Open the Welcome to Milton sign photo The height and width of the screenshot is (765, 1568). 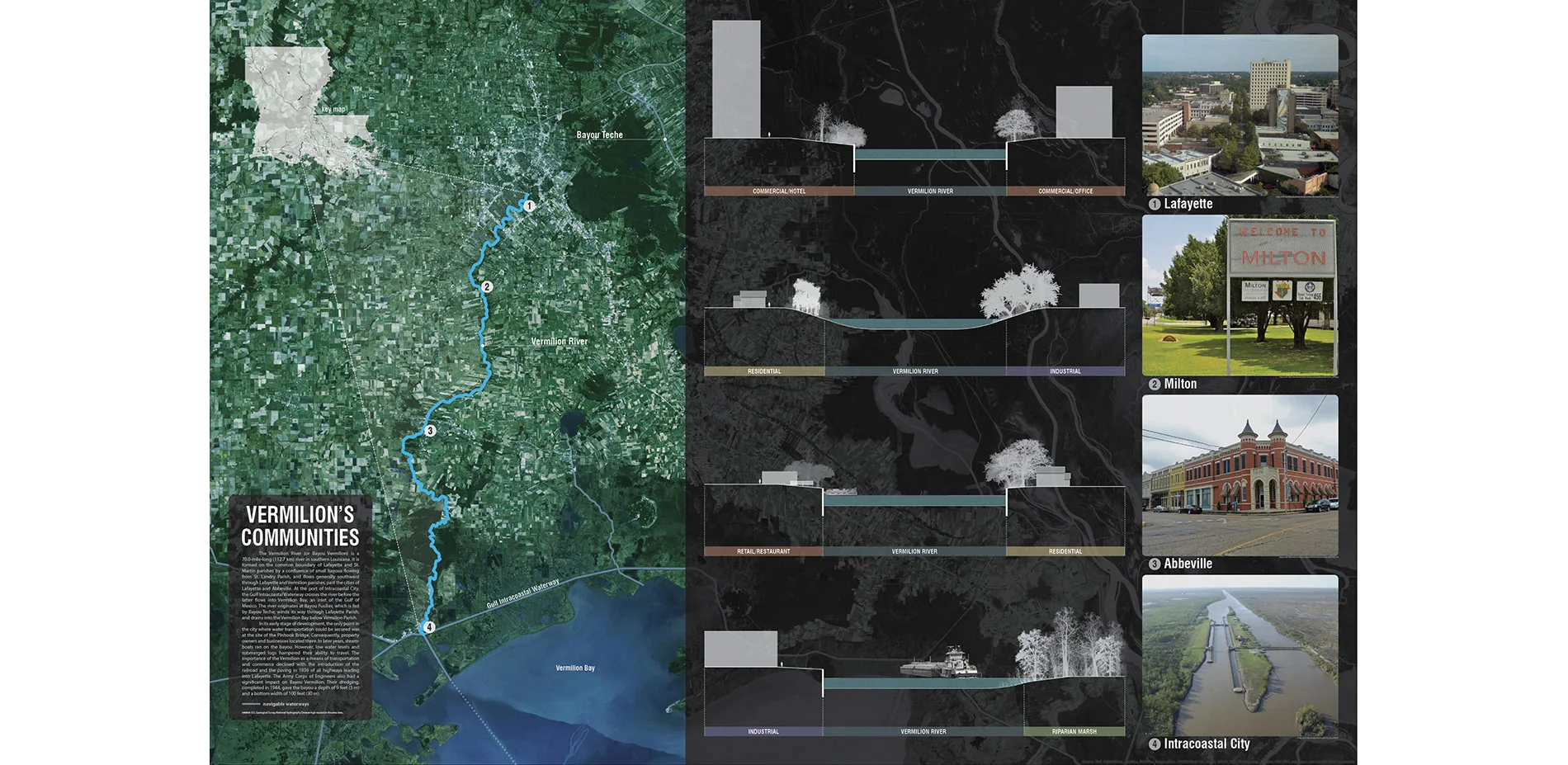[1240, 295]
